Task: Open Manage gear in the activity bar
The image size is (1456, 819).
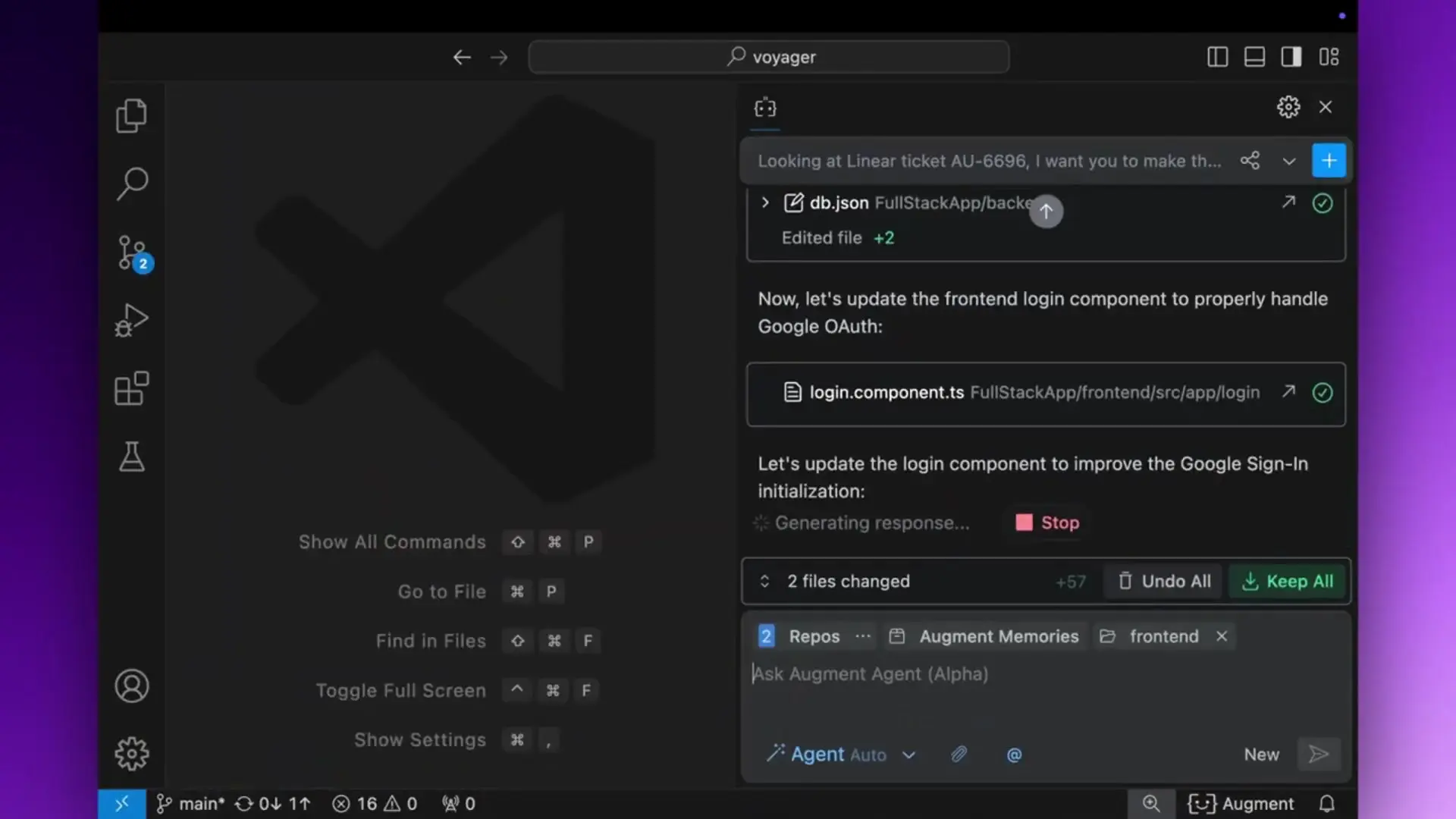Action: click(x=131, y=754)
